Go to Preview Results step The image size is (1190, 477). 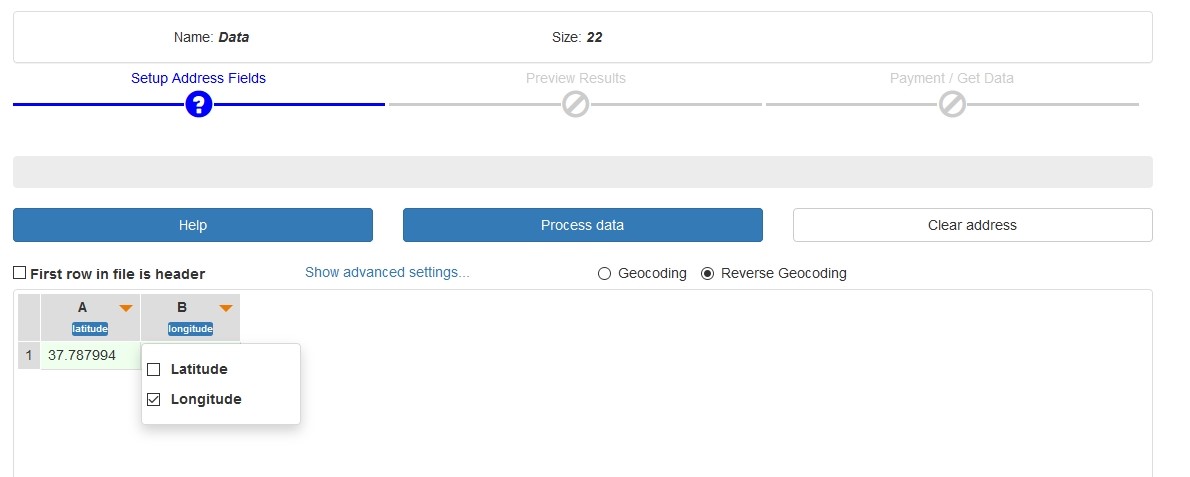coord(575,78)
